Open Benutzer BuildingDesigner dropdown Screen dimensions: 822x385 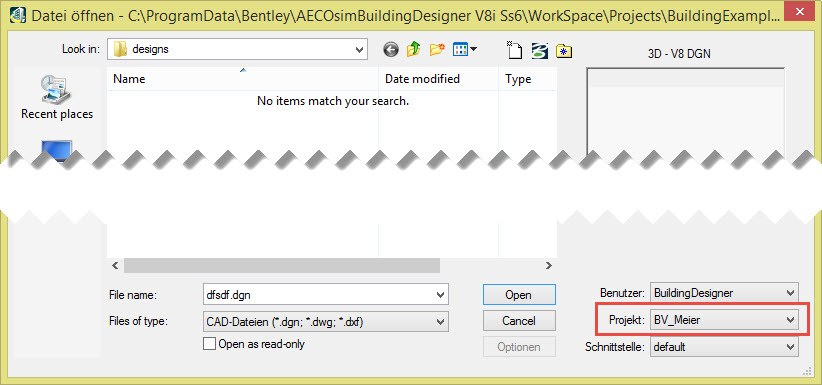[724, 293]
